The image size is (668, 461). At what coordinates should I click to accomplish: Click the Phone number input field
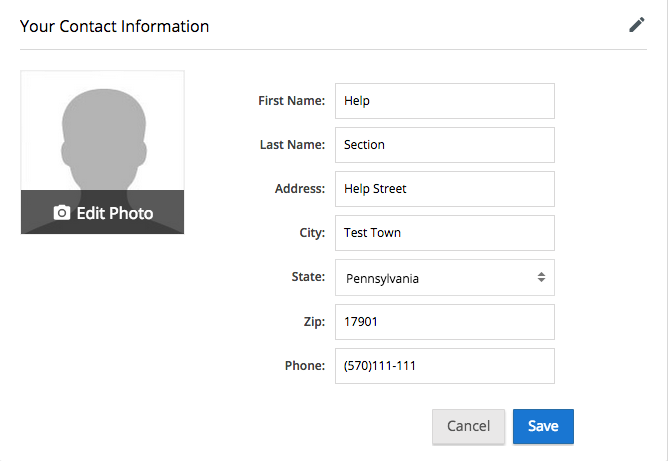444,366
